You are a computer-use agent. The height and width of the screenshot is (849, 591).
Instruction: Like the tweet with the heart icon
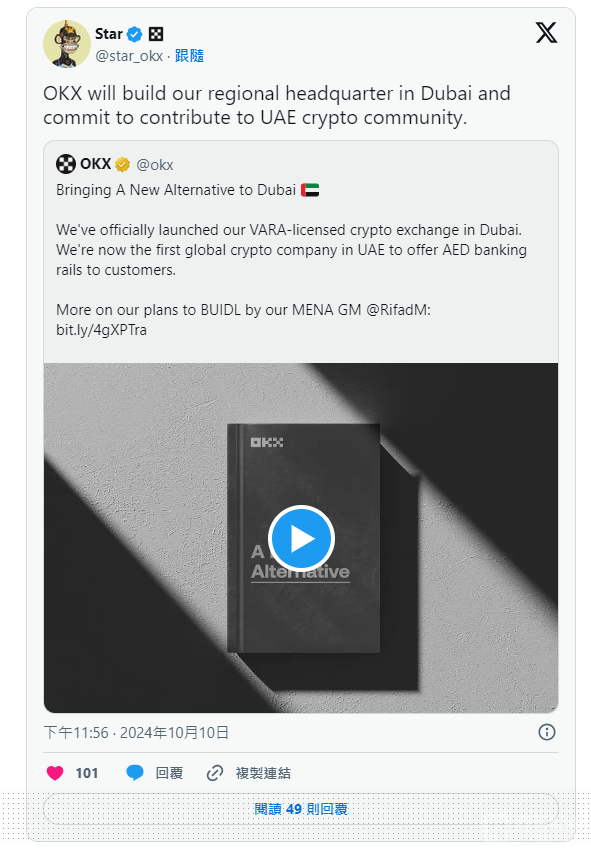point(55,773)
